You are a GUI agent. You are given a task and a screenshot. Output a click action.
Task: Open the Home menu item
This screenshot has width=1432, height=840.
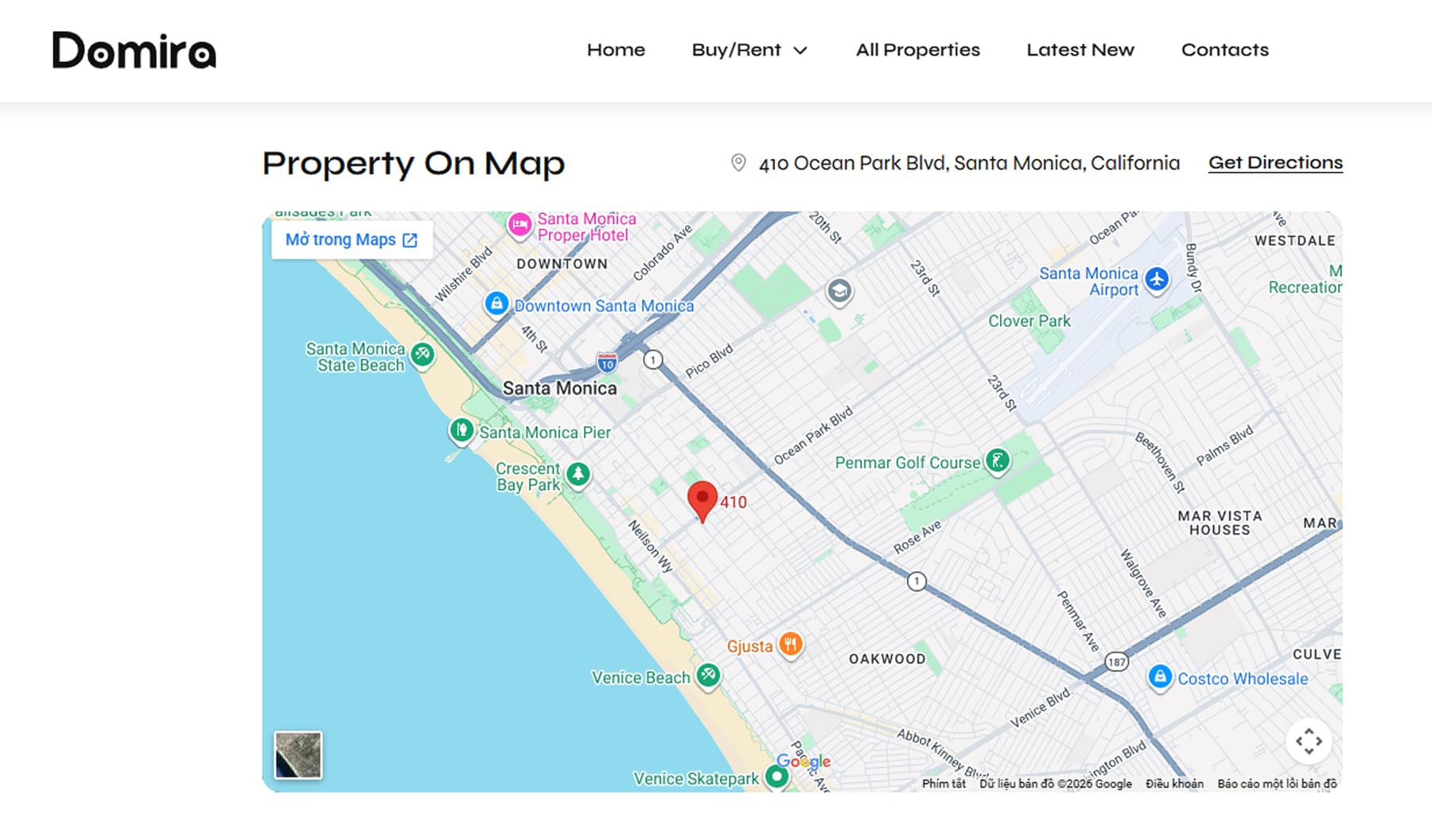(616, 50)
